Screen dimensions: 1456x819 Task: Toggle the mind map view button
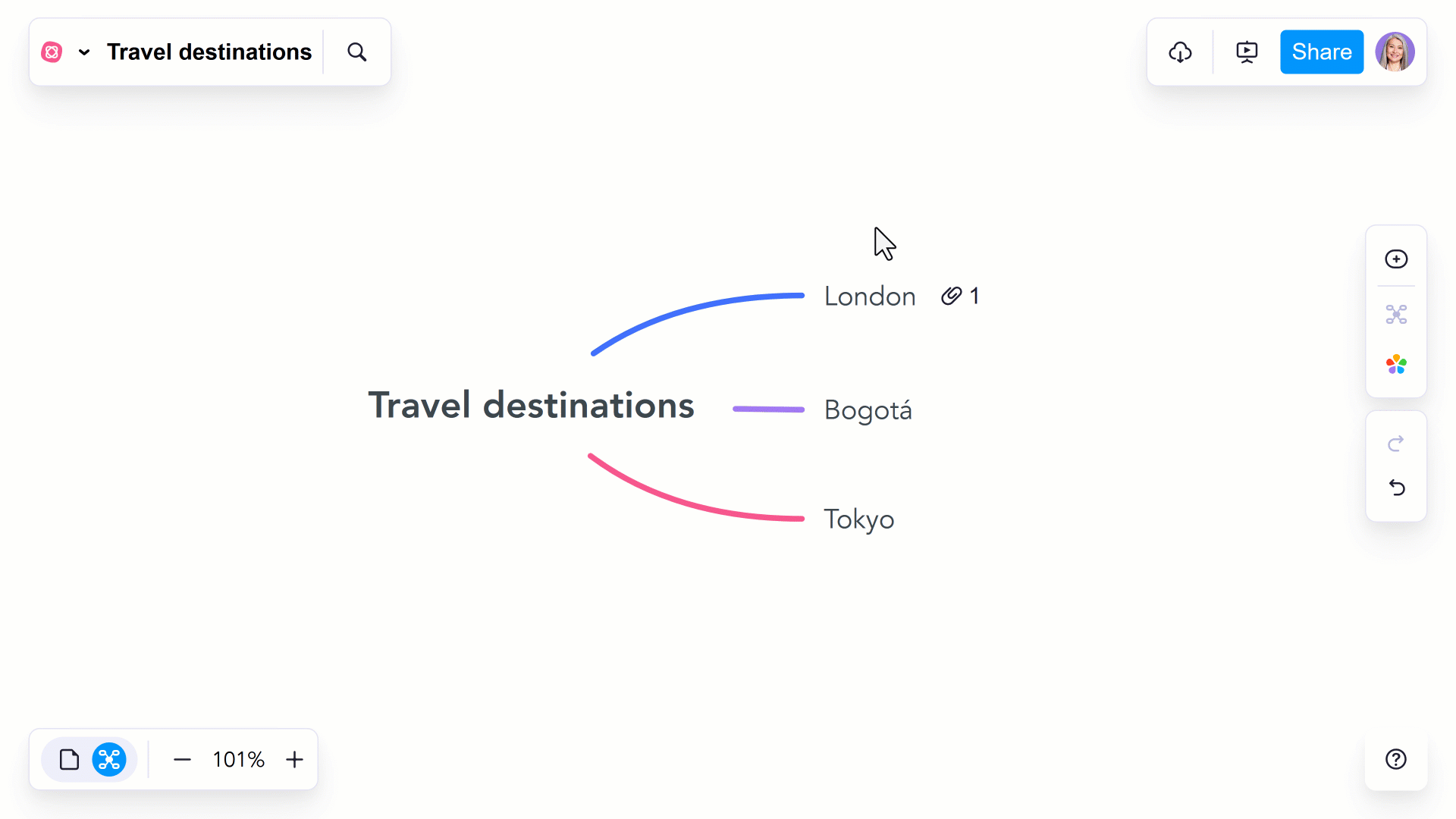point(109,759)
